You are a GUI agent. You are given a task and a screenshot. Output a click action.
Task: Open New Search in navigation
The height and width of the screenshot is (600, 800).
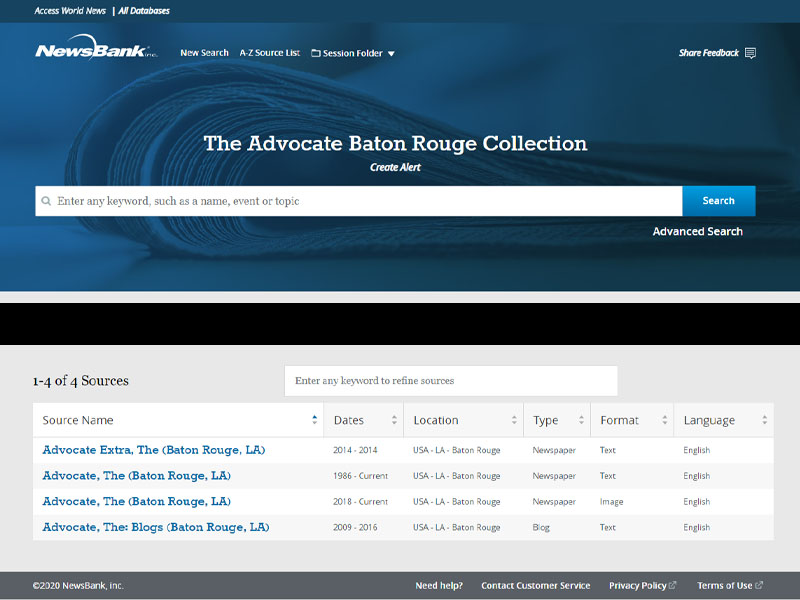click(x=204, y=53)
